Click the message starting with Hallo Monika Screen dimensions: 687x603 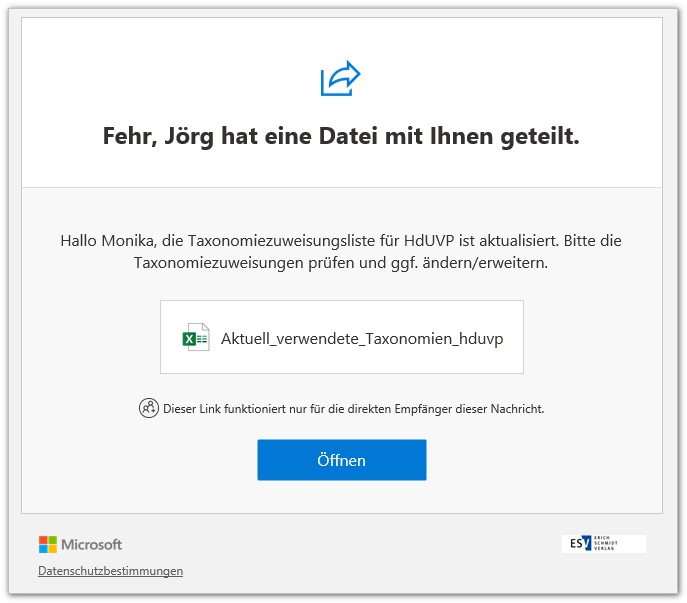pyautogui.click(x=341, y=241)
